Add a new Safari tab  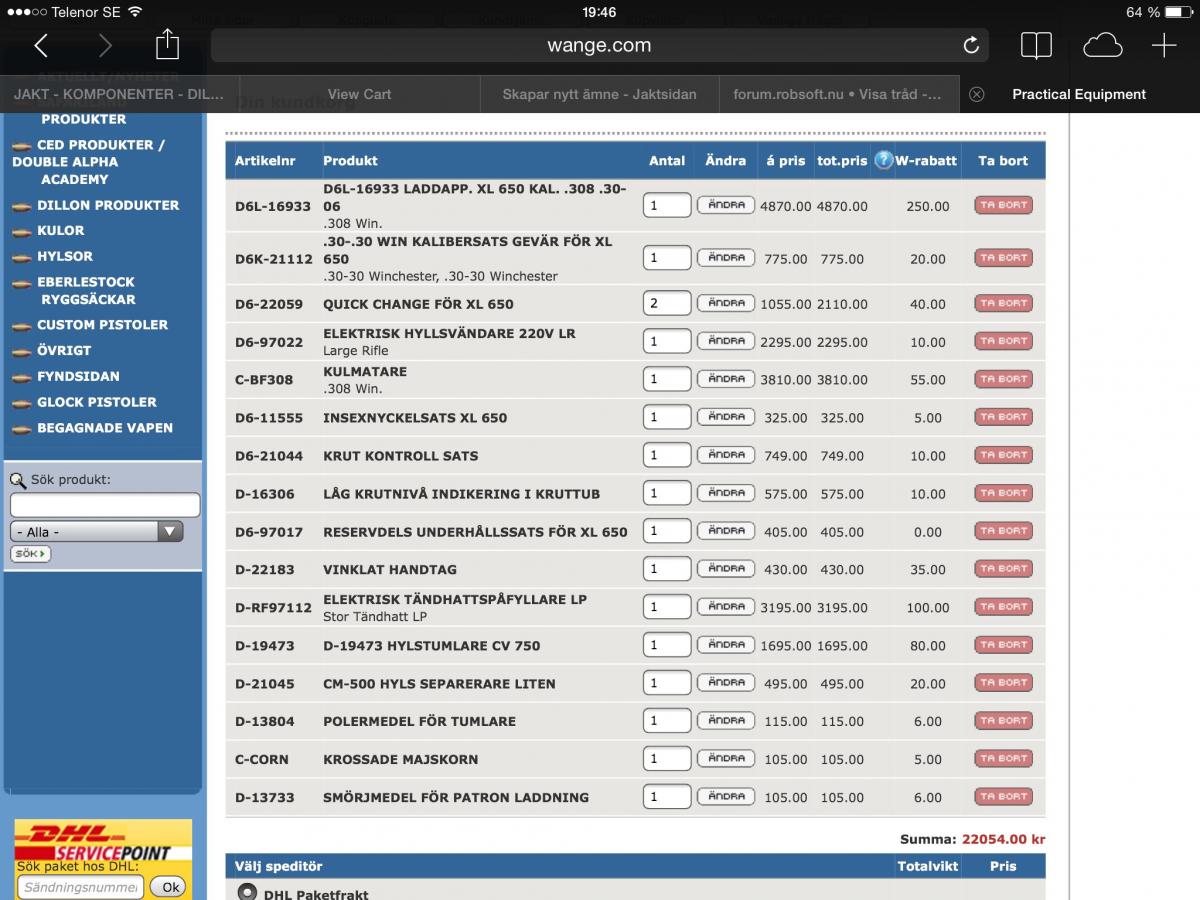coord(1164,45)
